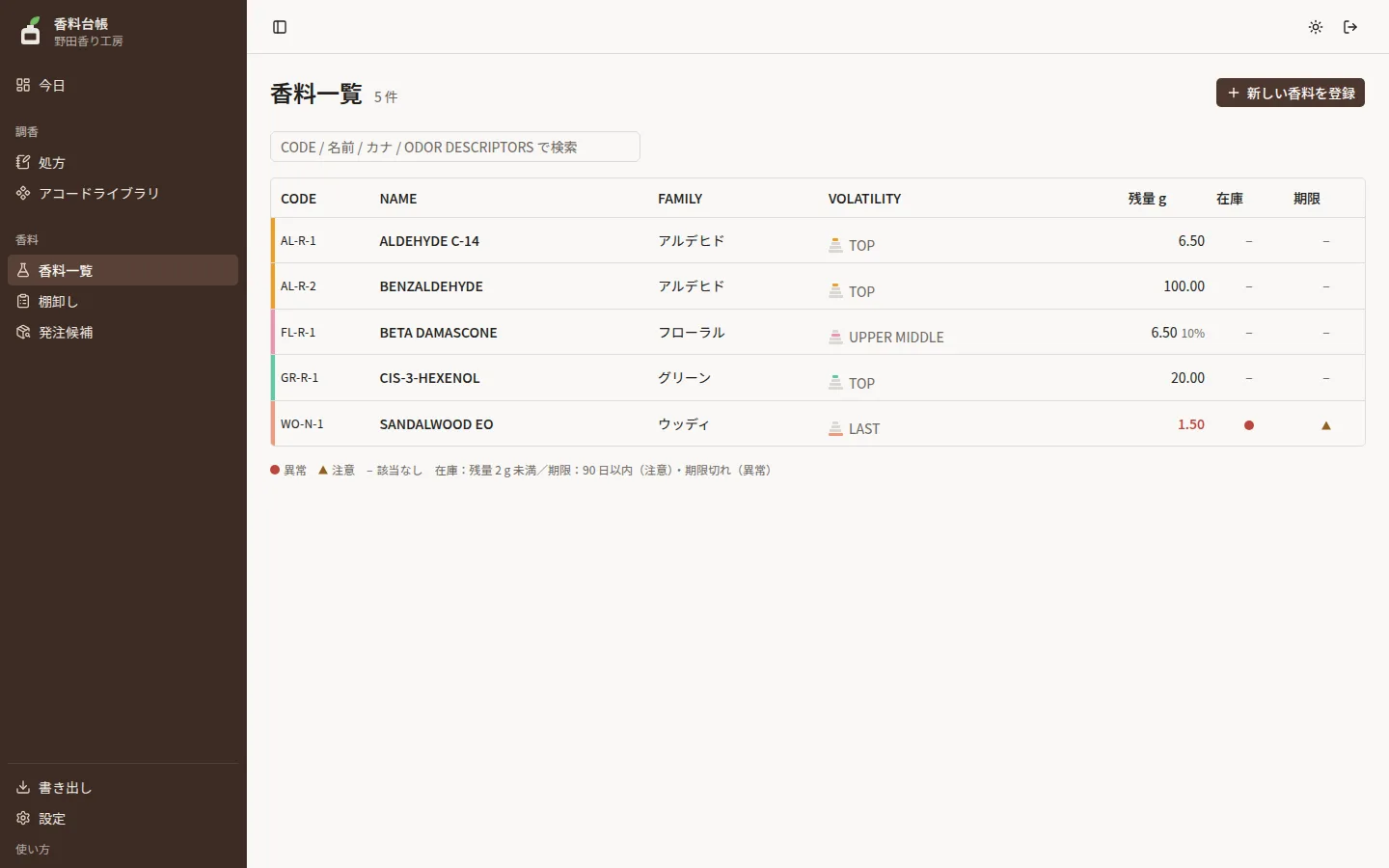This screenshot has width=1389, height=868.
Task: Click グリーン family cell
Action: click(684, 378)
